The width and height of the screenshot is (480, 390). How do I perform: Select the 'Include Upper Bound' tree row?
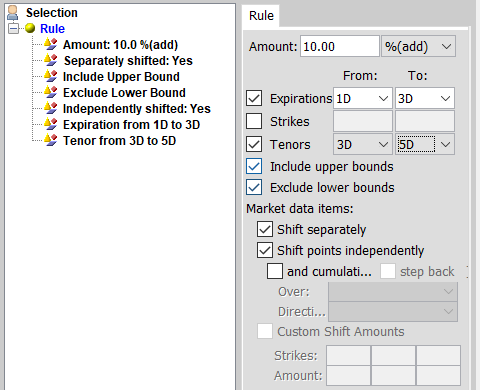[x=121, y=77]
